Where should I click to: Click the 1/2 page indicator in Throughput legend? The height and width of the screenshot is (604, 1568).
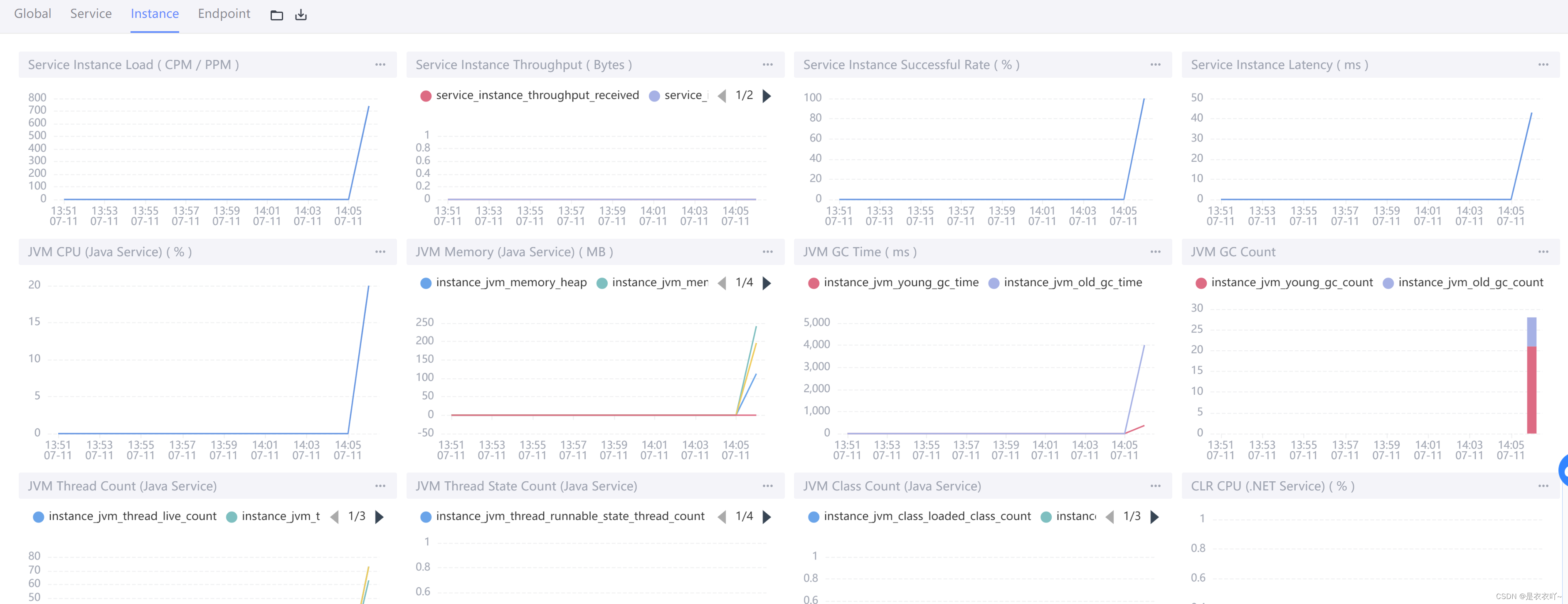(x=744, y=96)
